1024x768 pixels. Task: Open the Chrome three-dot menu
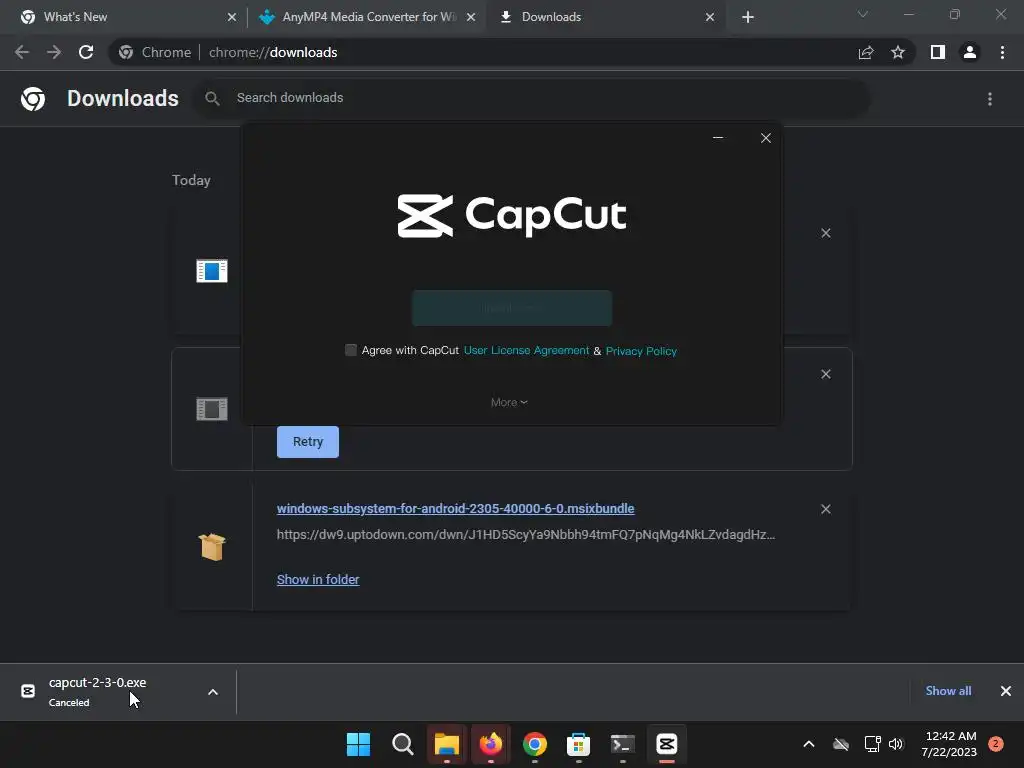pos(1002,52)
